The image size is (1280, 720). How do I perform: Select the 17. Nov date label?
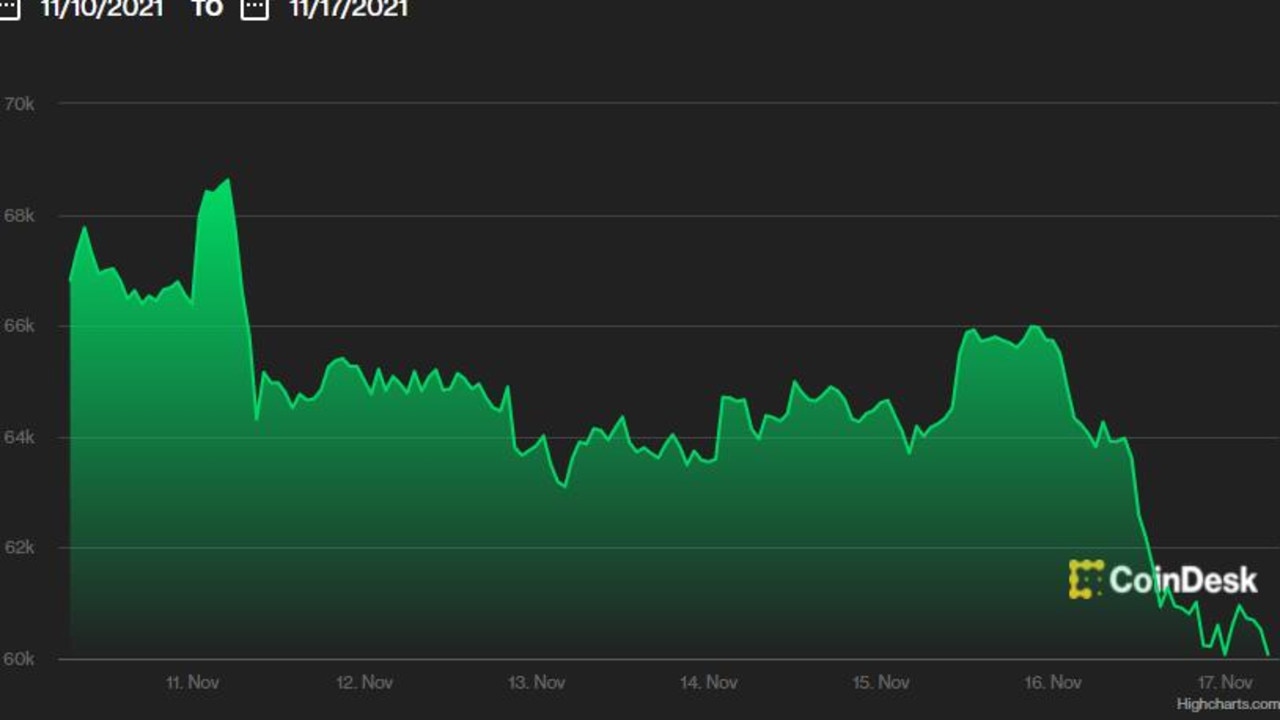(1225, 683)
